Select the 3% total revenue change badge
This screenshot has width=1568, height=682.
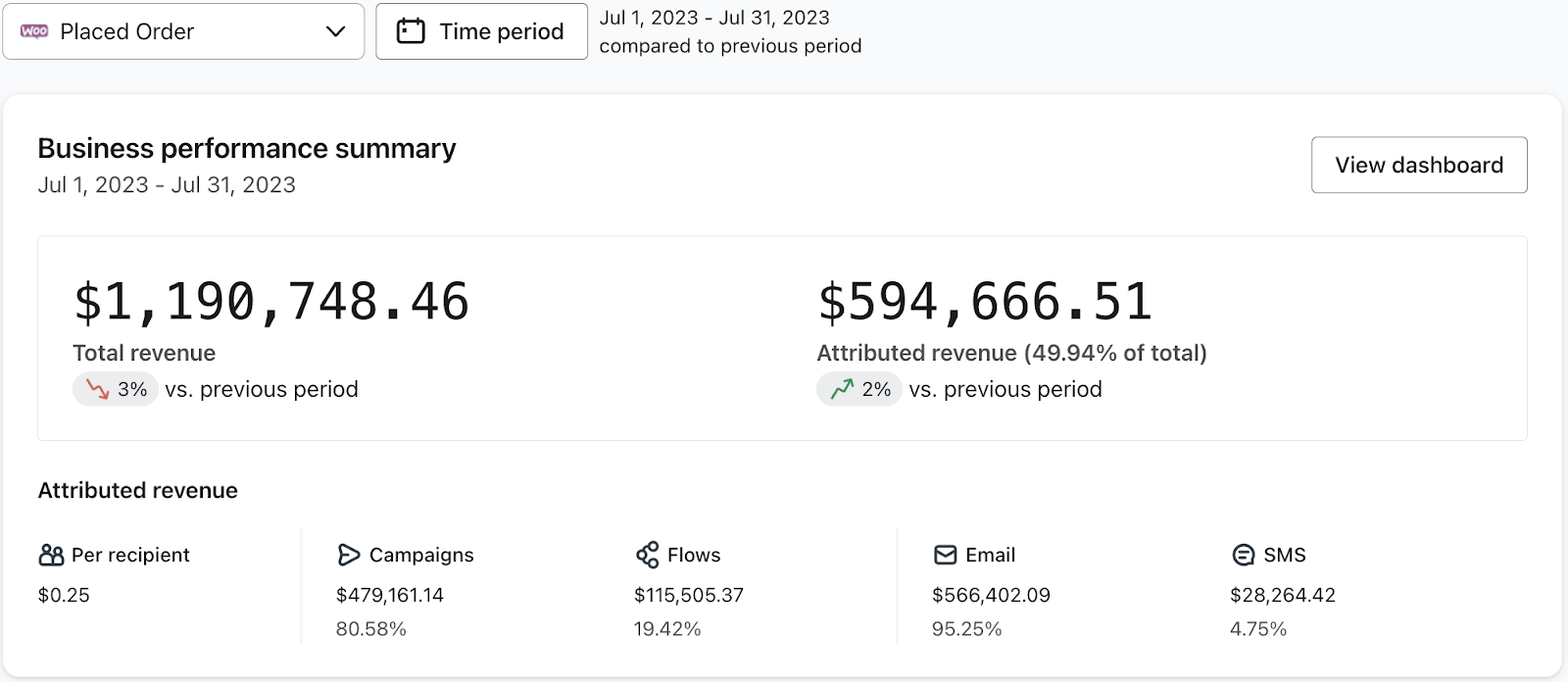116,389
